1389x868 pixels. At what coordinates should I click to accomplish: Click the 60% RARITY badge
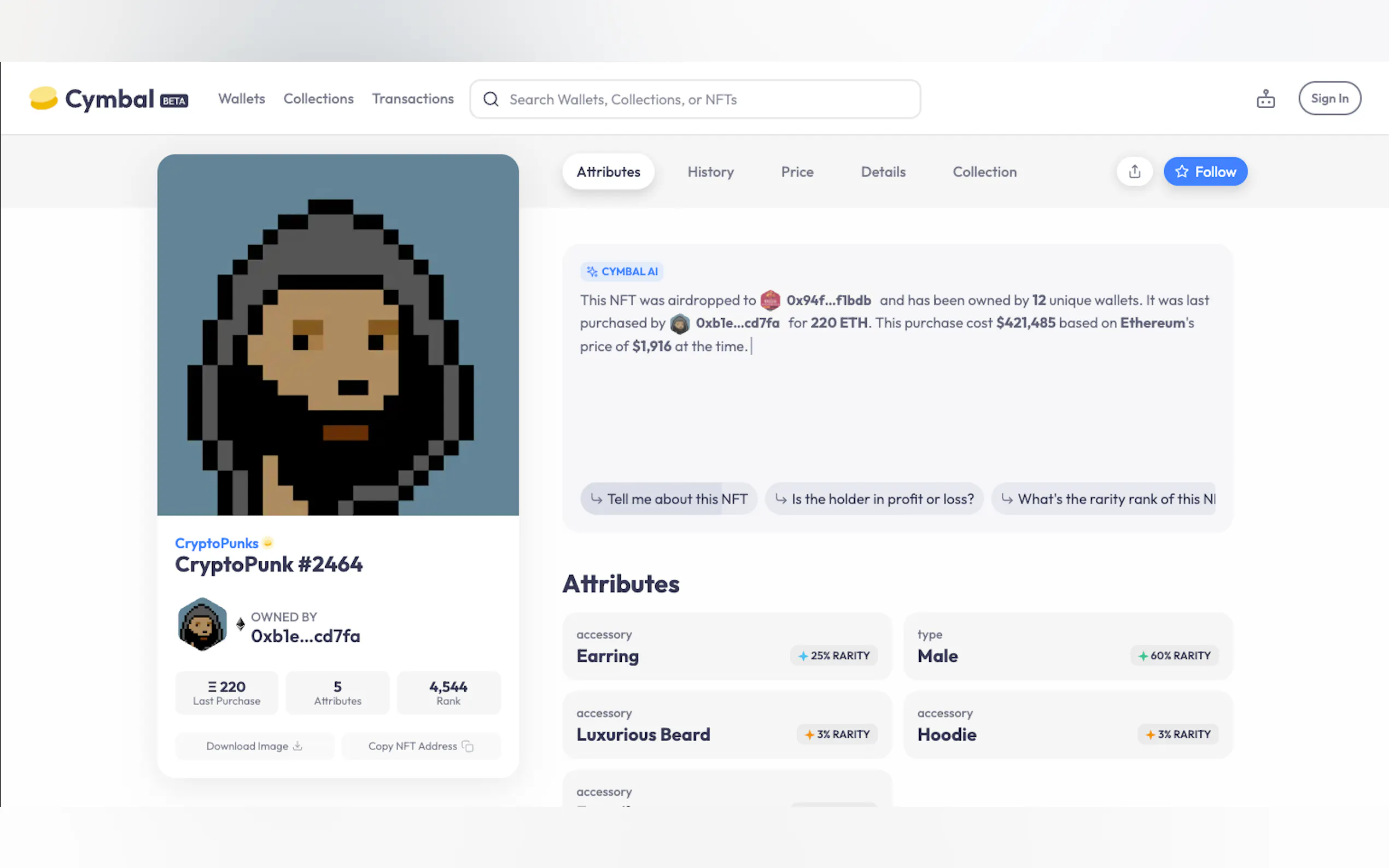(1174, 655)
